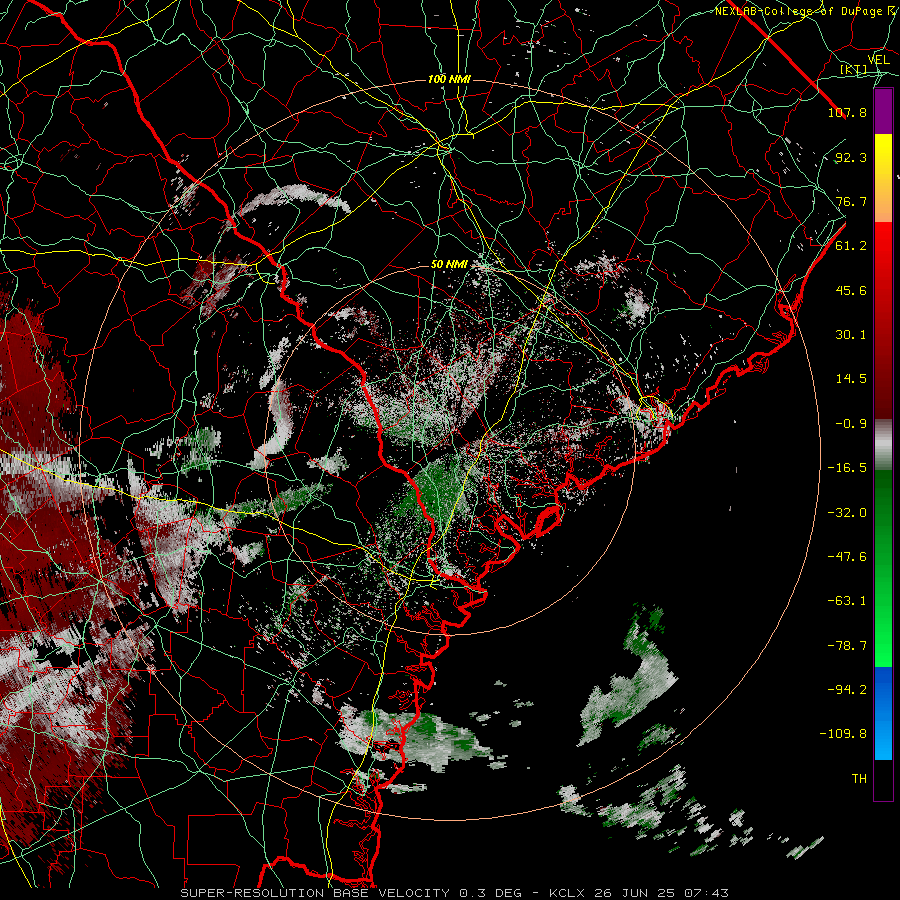Click the blue segment of the color bar
900x900 pixels.
[x=883, y=713]
